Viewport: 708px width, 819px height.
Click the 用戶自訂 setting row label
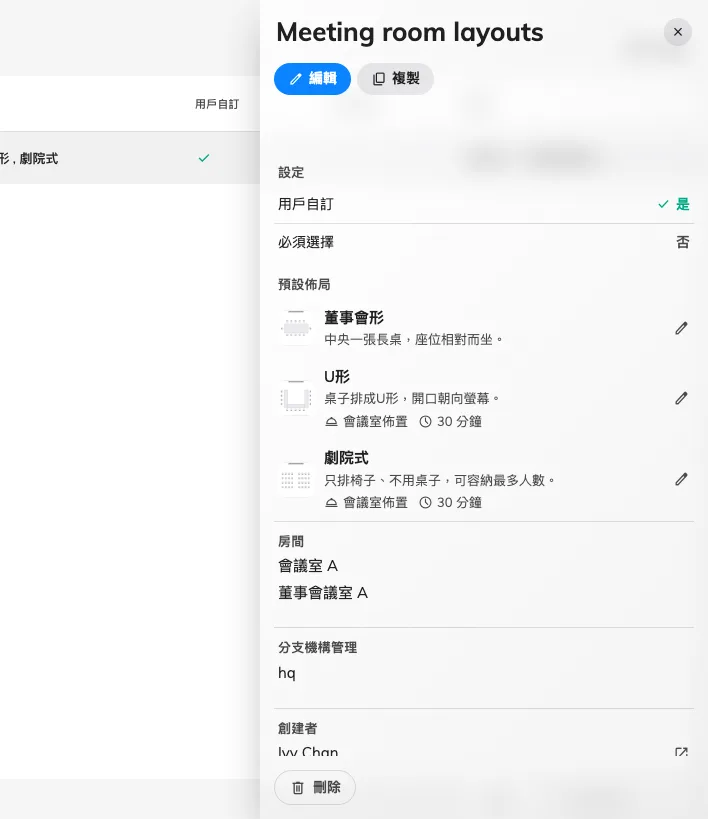coord(306,204)
